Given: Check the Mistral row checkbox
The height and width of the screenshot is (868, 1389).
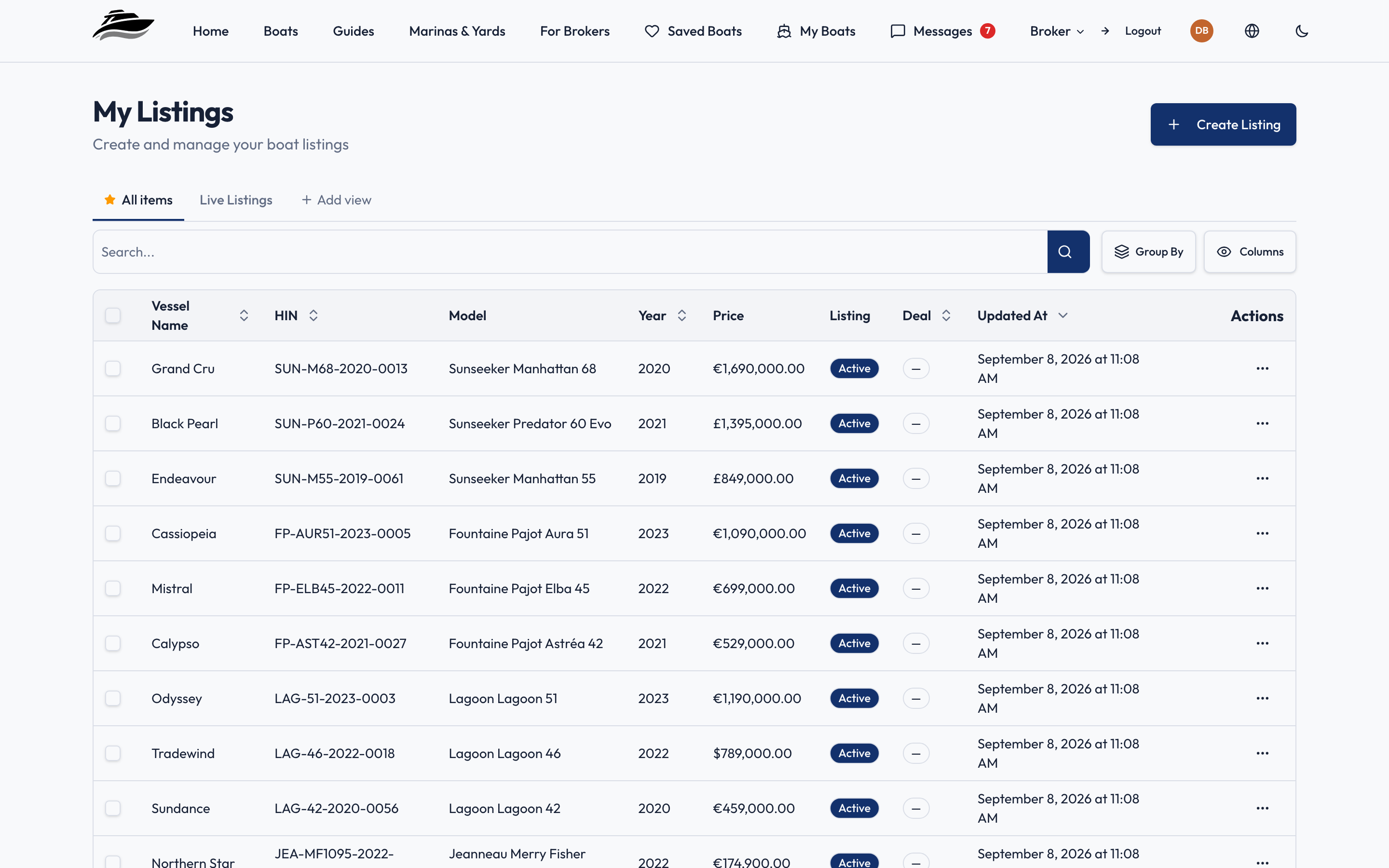Looking at the screenshot, I should (x=113, y=588).
